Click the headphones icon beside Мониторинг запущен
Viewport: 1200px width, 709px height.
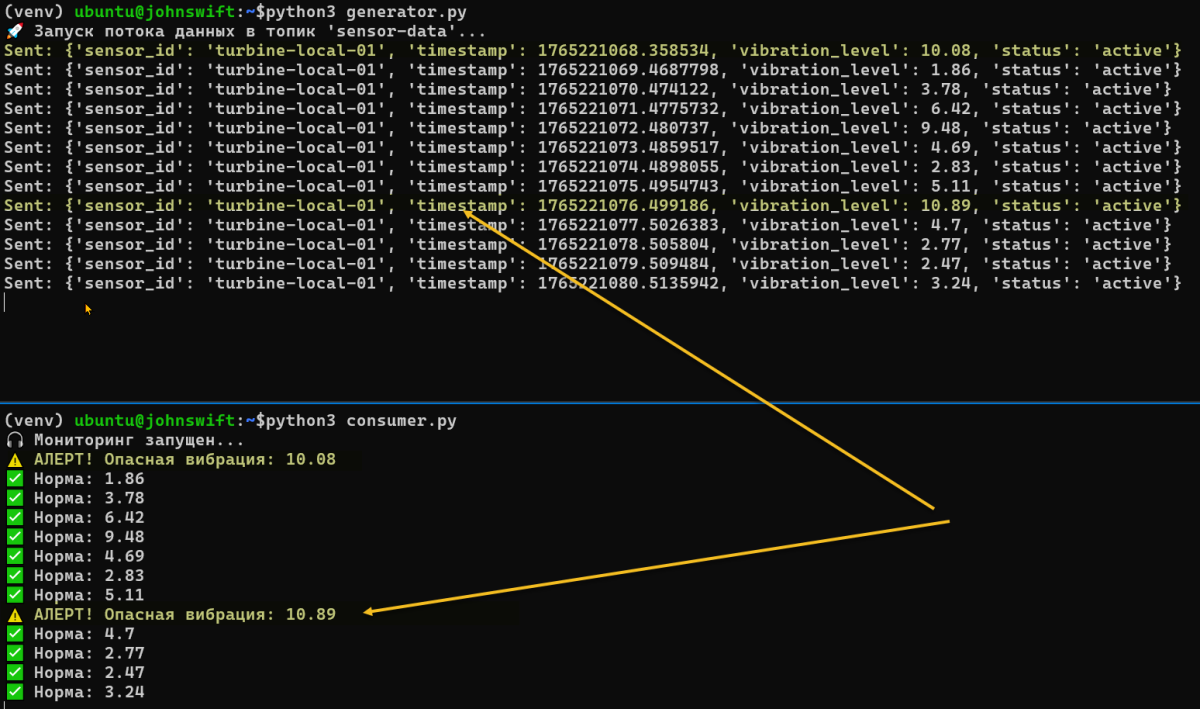(14, 440)
